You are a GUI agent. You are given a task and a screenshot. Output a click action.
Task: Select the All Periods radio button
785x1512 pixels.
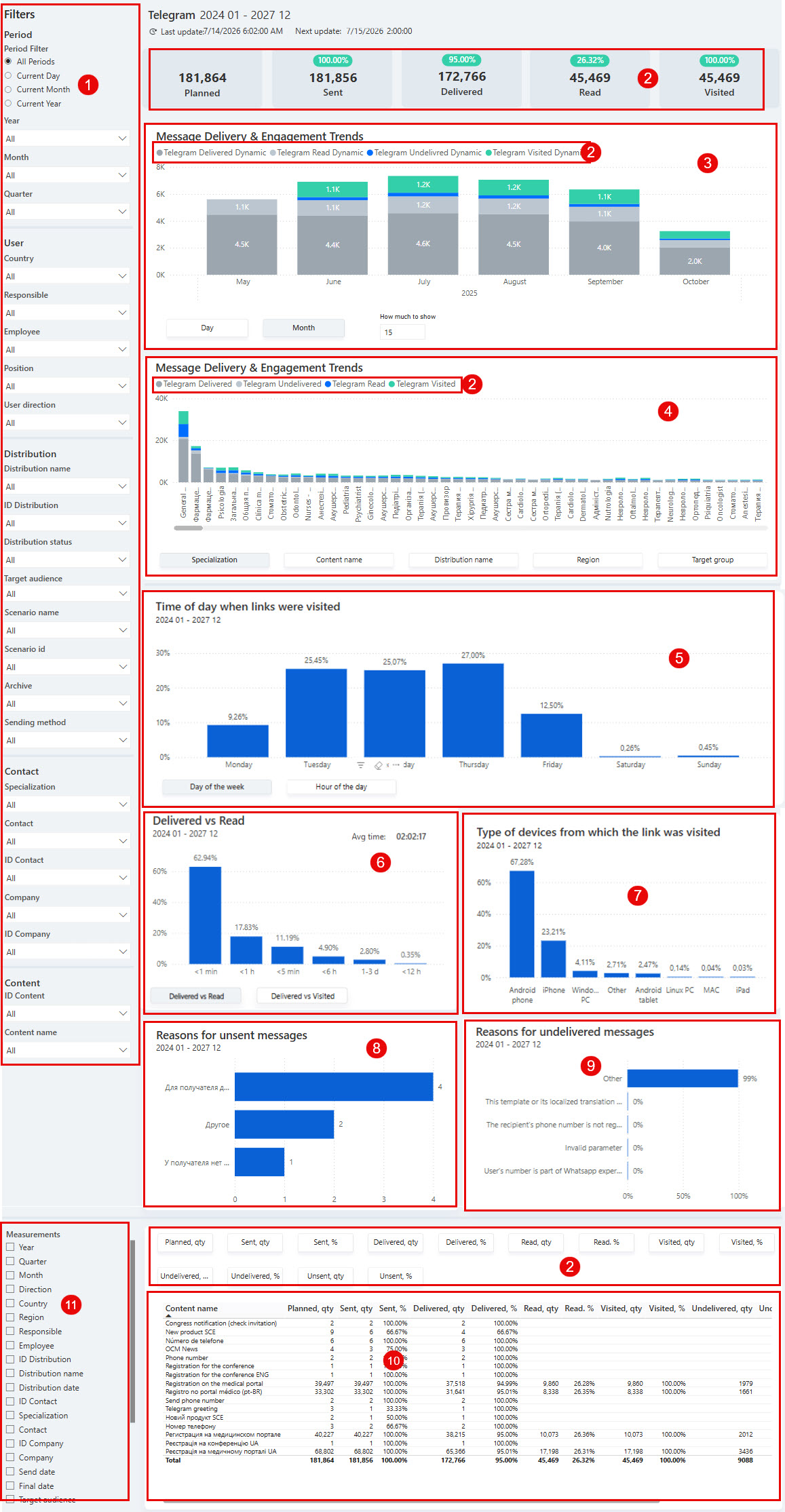click(8, 61)
